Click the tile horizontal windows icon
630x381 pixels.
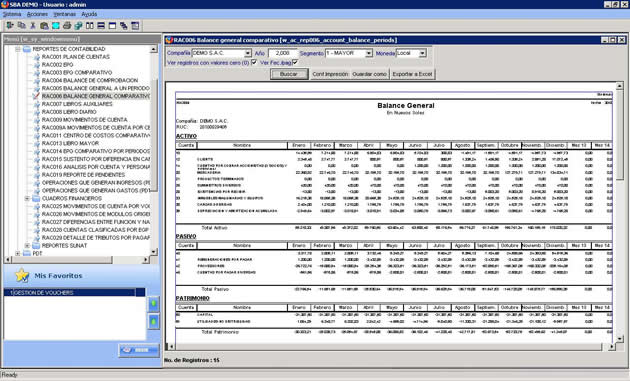pyautogui.click(x=101, y=26)
